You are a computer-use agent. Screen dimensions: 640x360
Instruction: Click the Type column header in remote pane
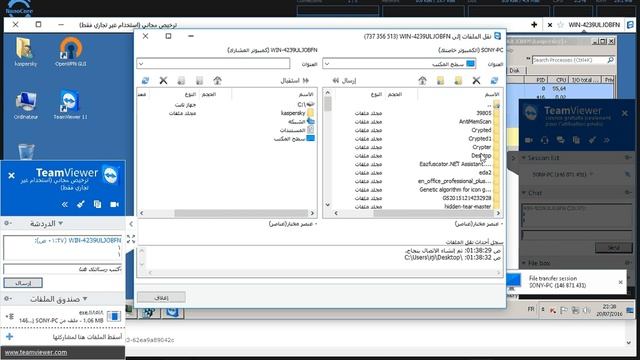pos(190,94)
